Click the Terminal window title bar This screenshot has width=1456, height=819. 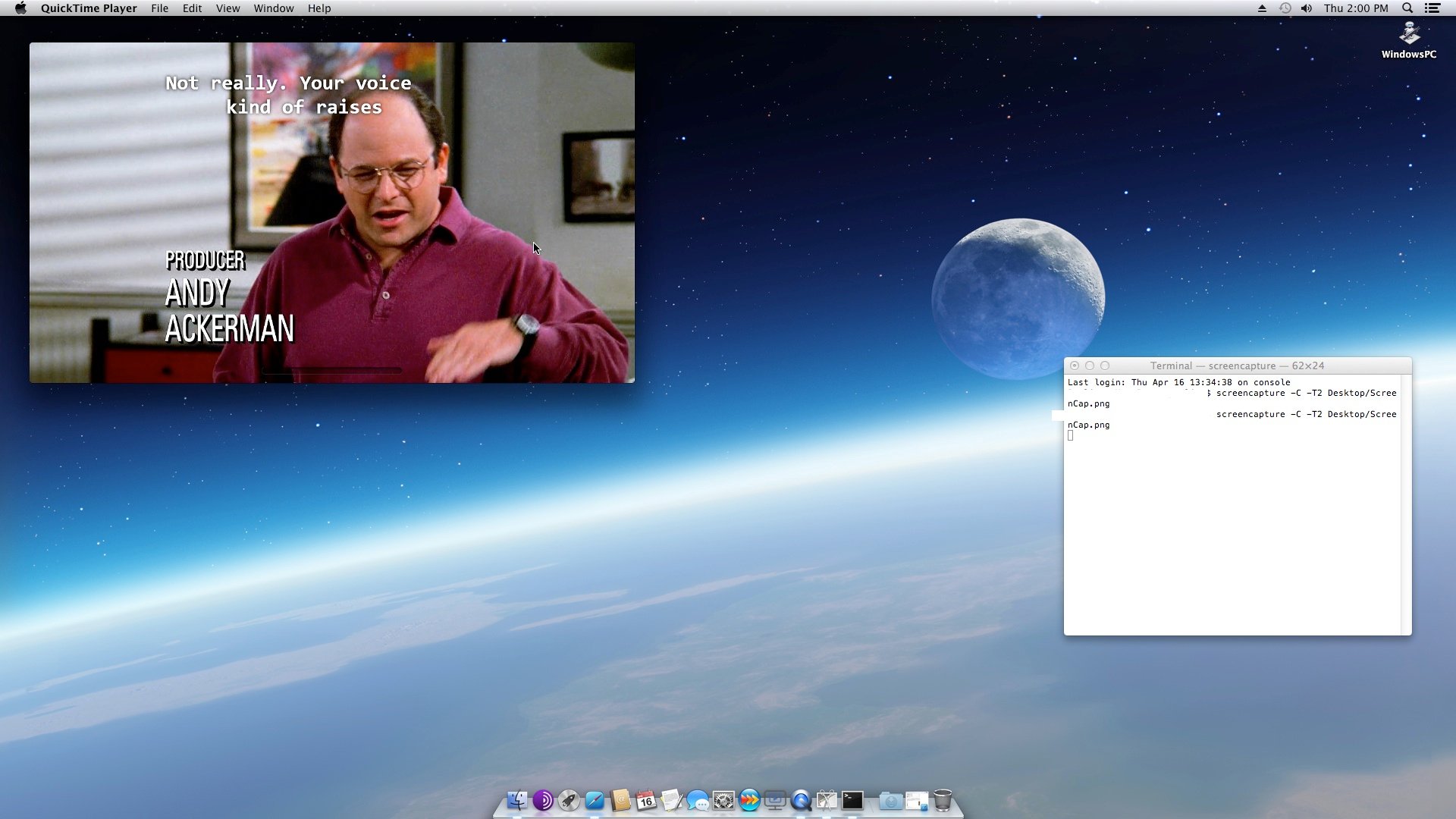1238,366
